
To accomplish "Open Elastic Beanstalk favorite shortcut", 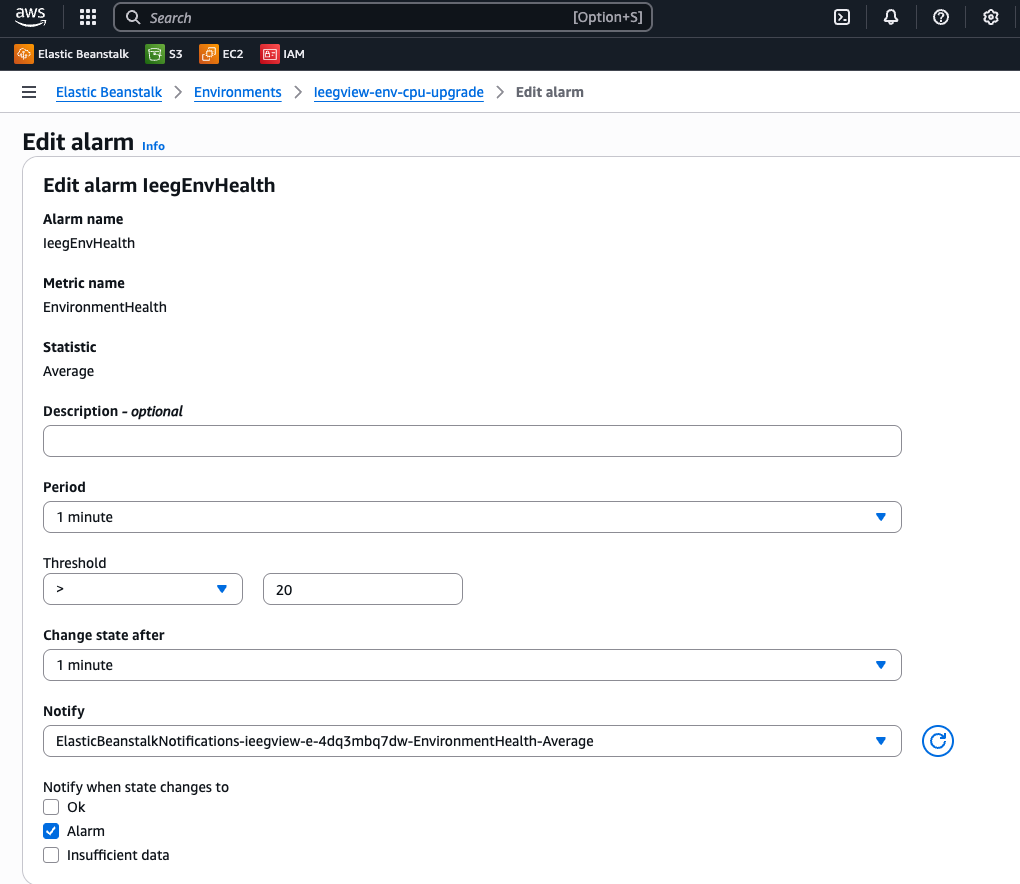I will coord(72,54).
